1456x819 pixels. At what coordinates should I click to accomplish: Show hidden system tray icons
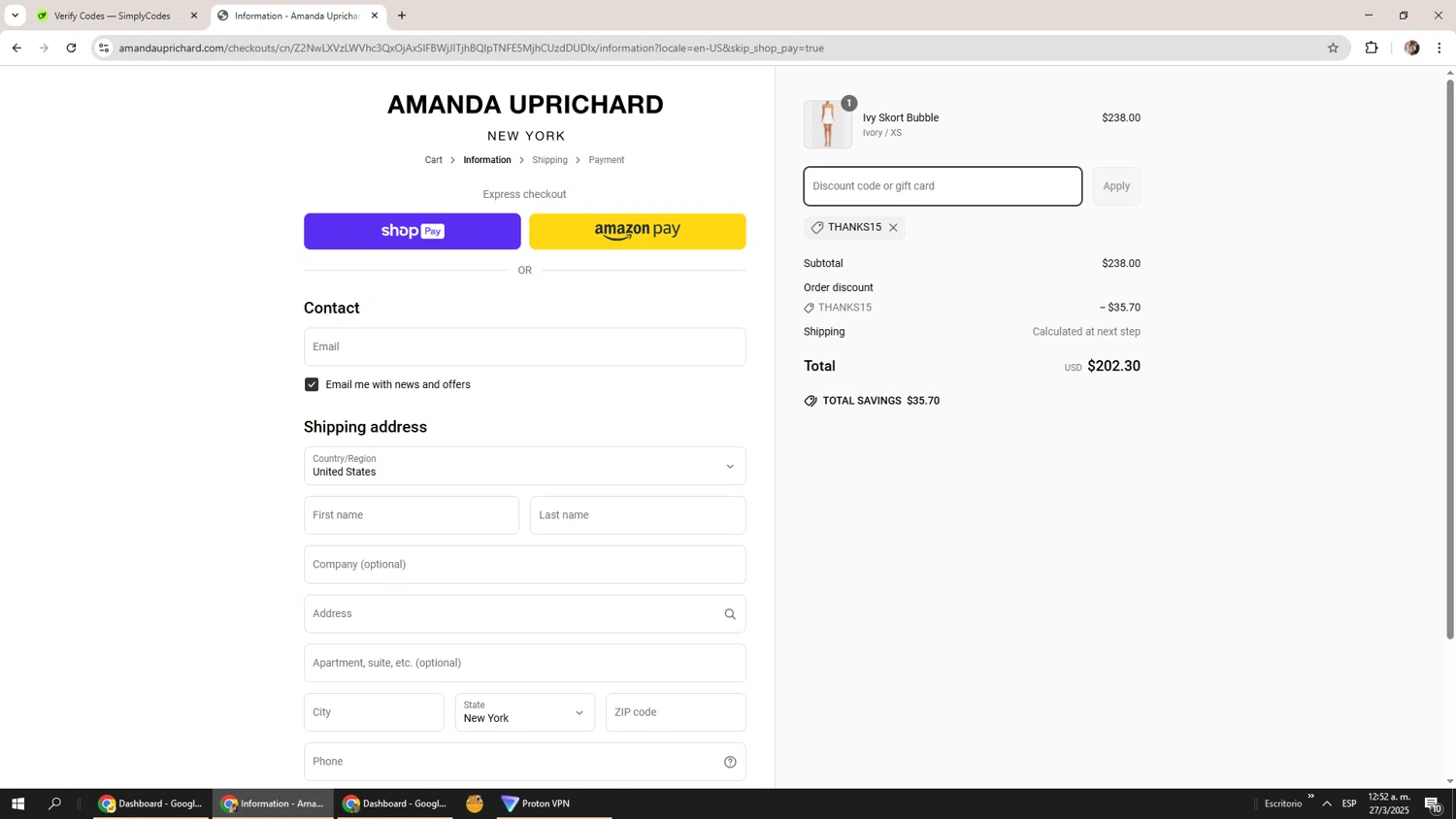click(1327, 803)
